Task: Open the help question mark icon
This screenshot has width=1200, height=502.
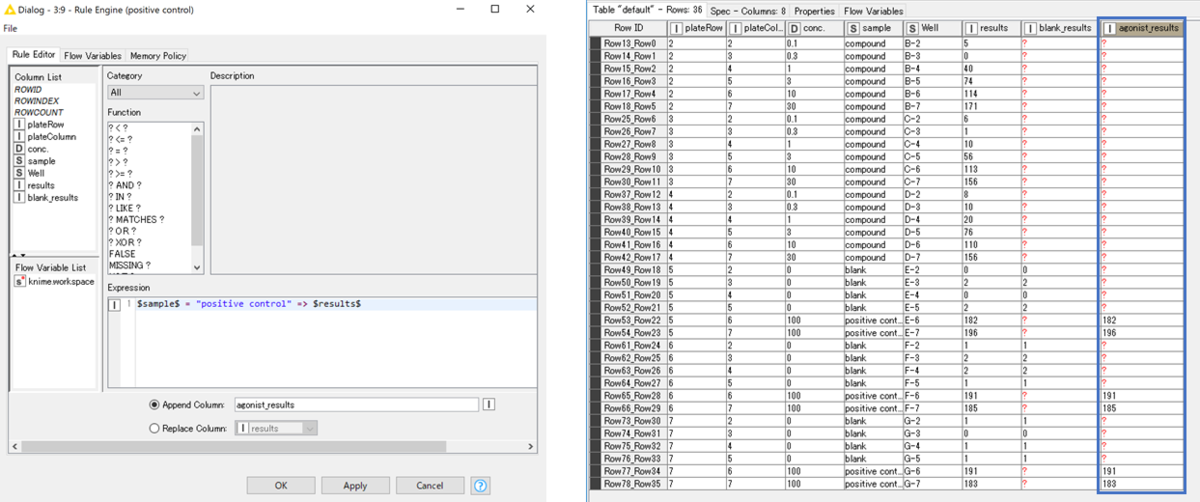Action: click(x=480, y=485)
